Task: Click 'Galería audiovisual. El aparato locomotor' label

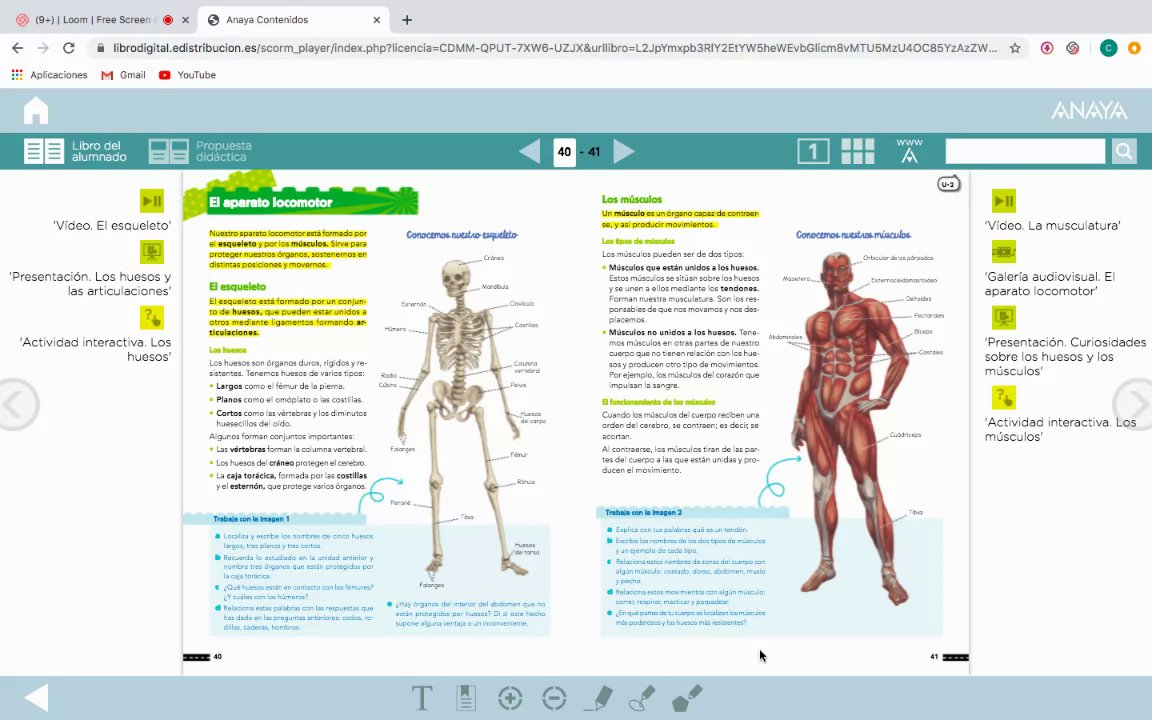Action: coord(1050,284)
